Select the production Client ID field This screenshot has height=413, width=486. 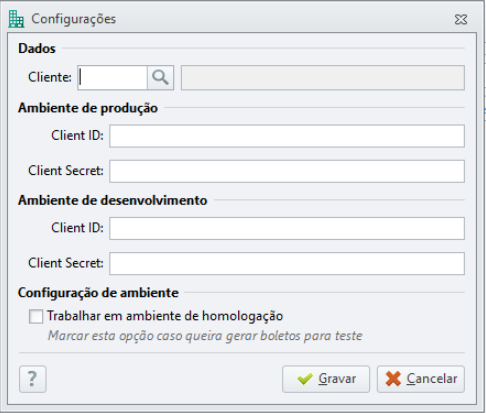tap(287, 136)
